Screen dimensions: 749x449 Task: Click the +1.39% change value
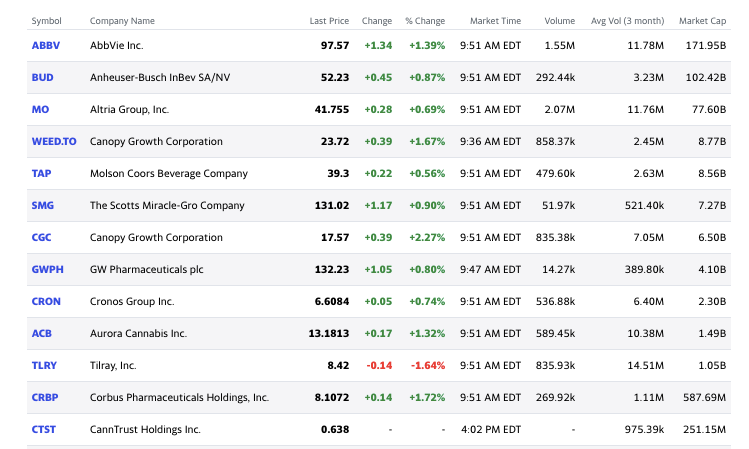click(427, 45)
